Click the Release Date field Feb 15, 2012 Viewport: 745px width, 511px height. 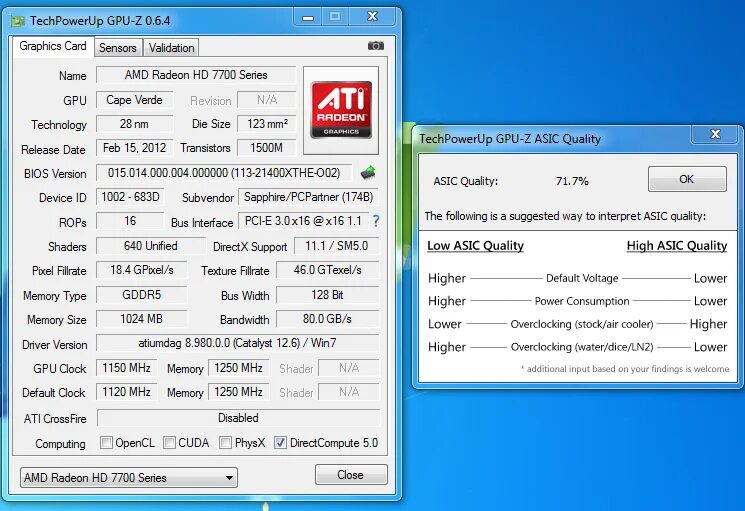click(x=134, y=148)
